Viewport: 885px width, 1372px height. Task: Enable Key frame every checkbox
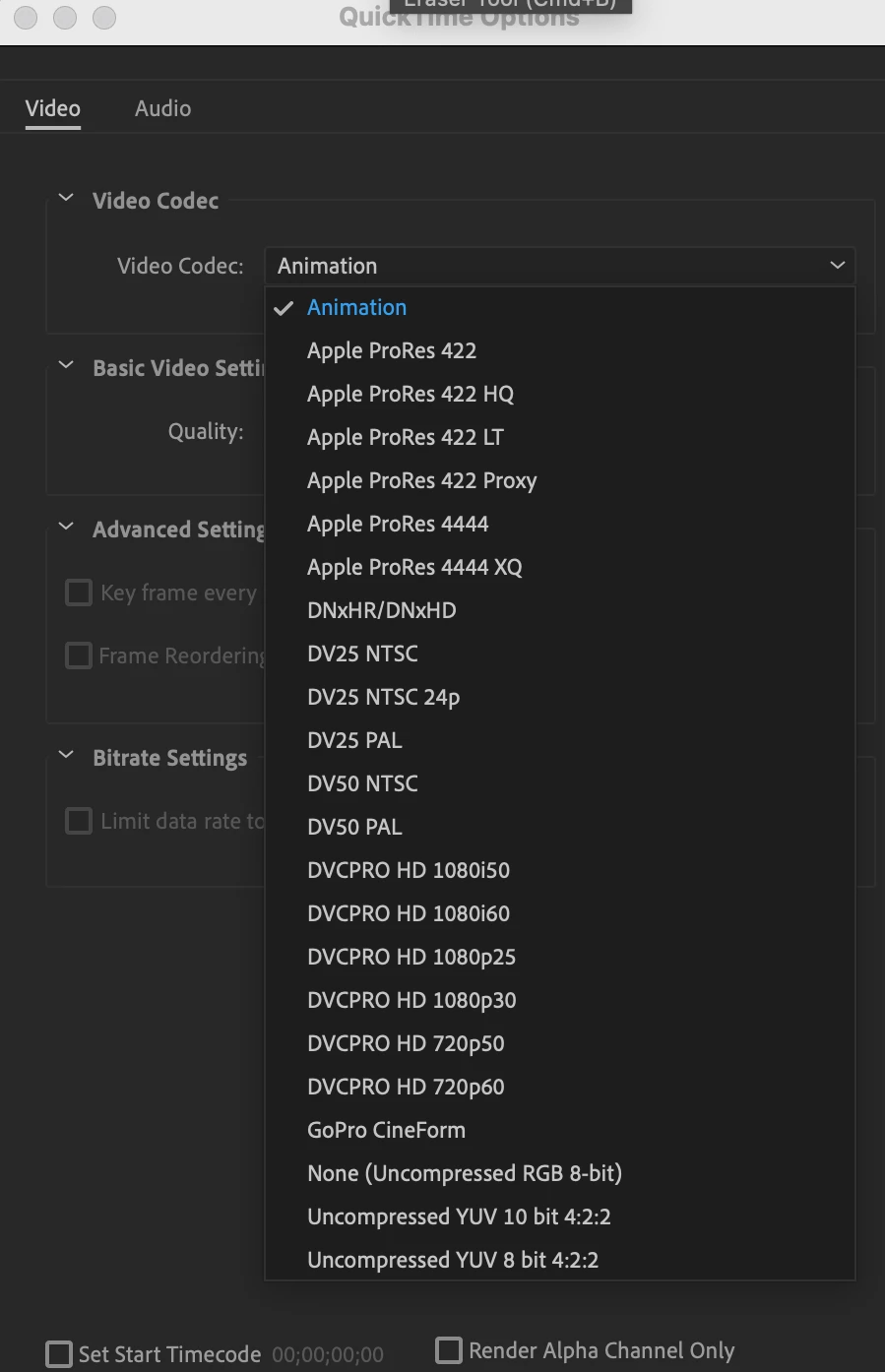click(78, 592)
